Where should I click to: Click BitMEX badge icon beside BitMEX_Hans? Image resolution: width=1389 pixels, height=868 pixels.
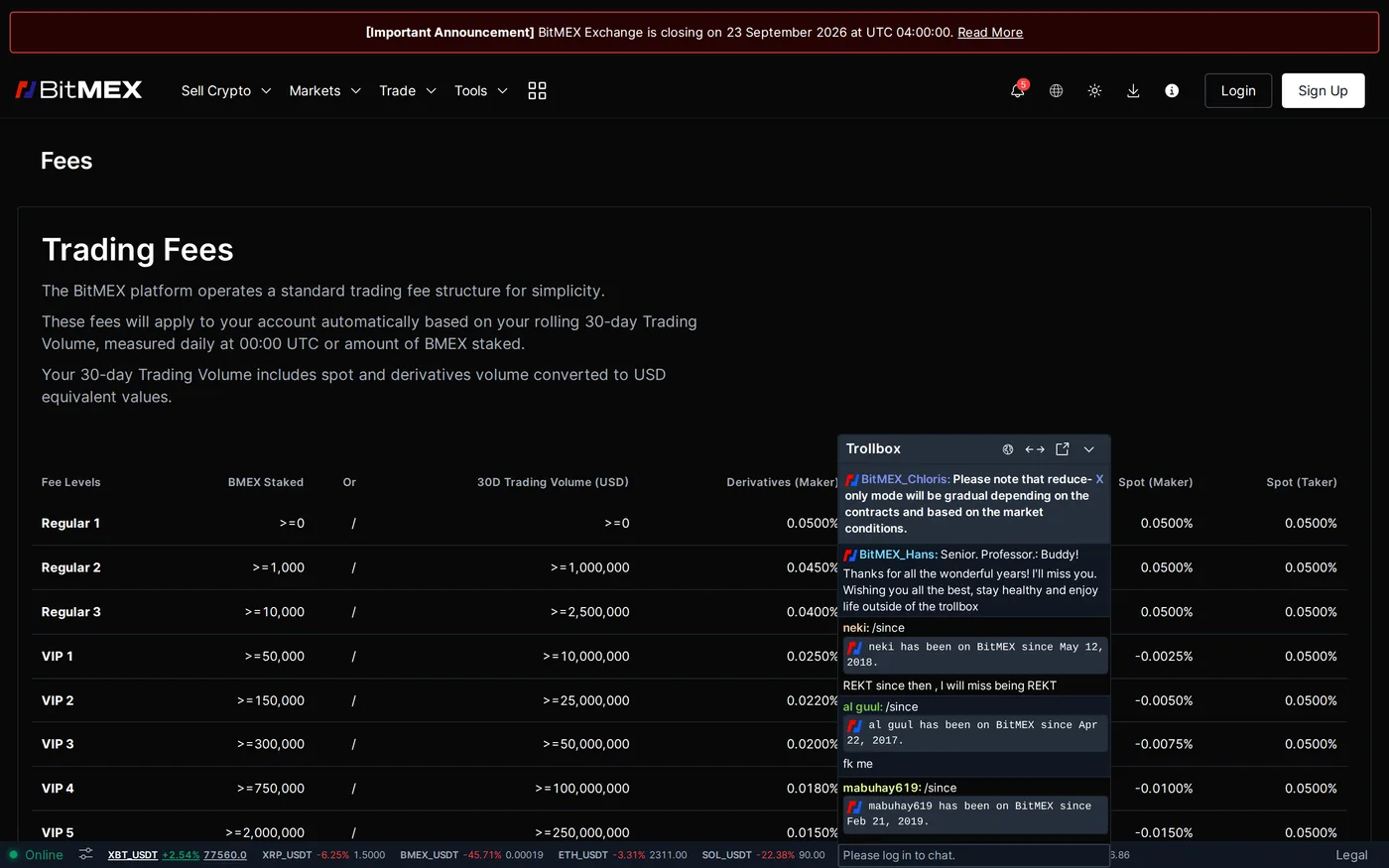click(x=849, y=555)
